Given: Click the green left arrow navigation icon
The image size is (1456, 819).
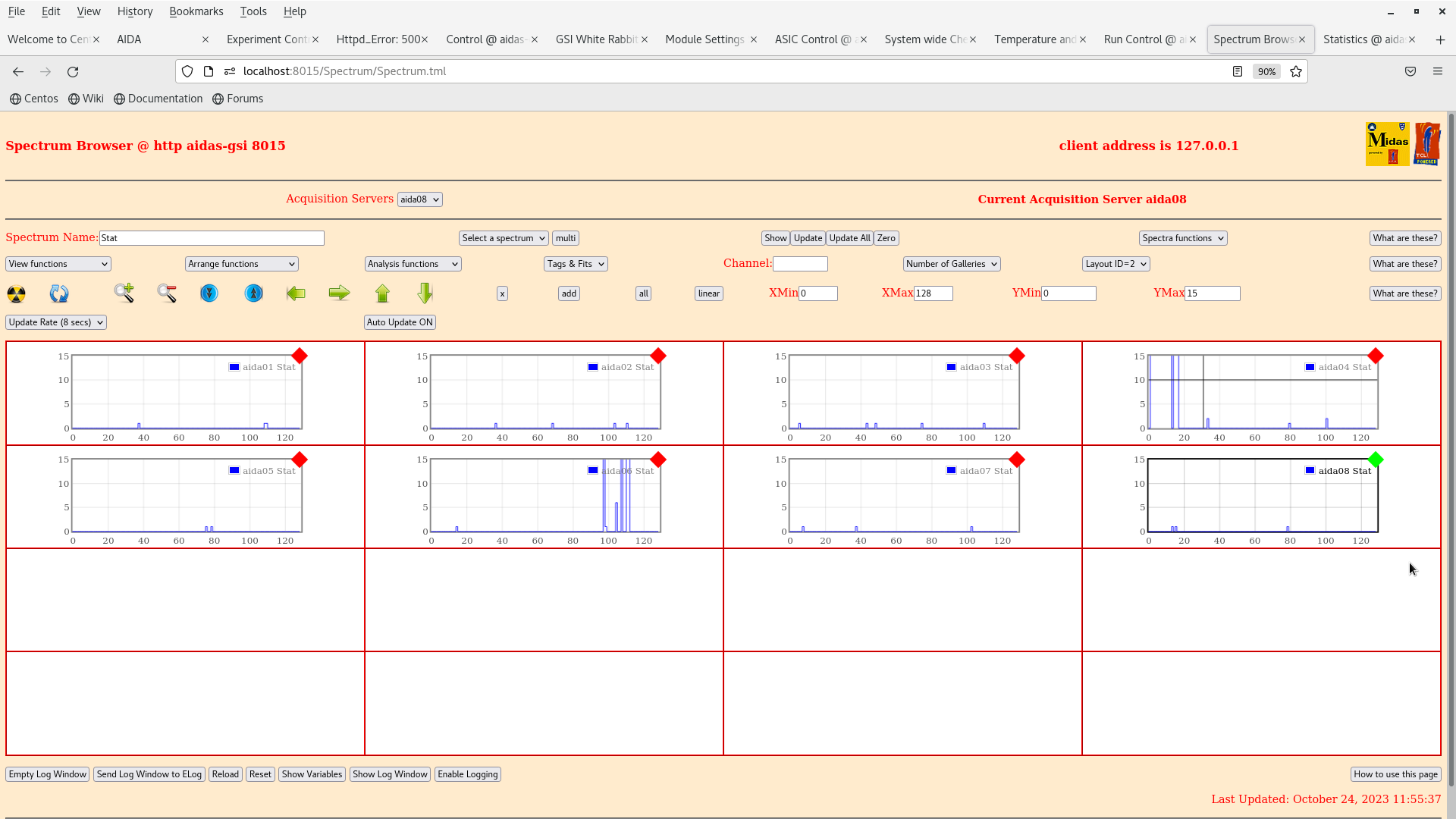Looking at the screenshot, I should 296,293.
